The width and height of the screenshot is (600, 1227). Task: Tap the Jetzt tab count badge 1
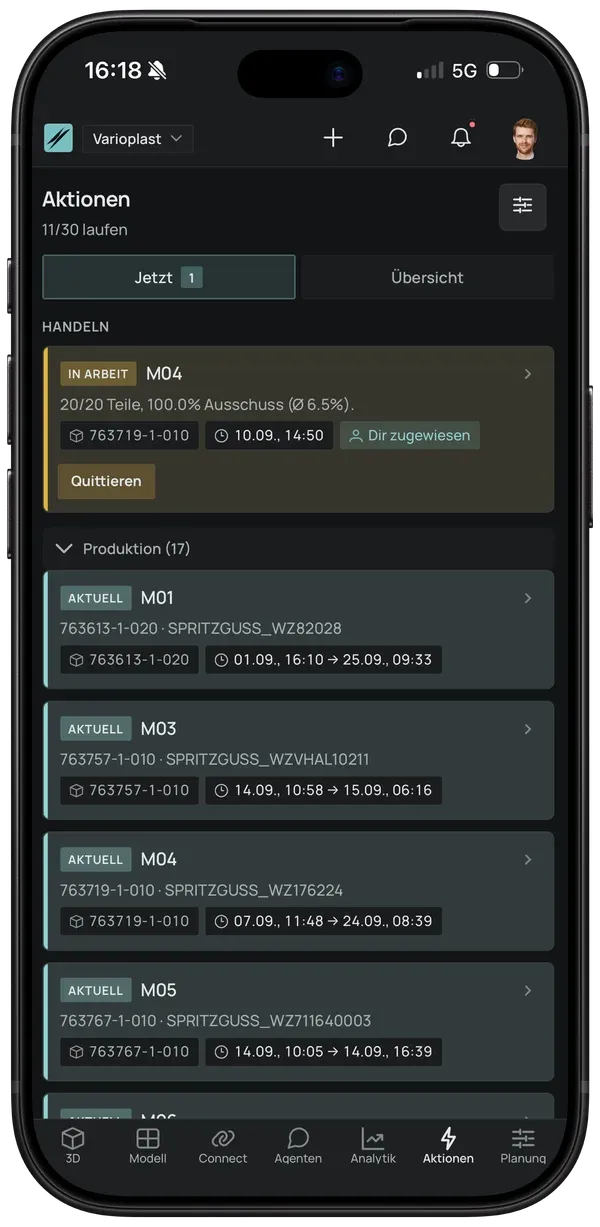(191, 277)
